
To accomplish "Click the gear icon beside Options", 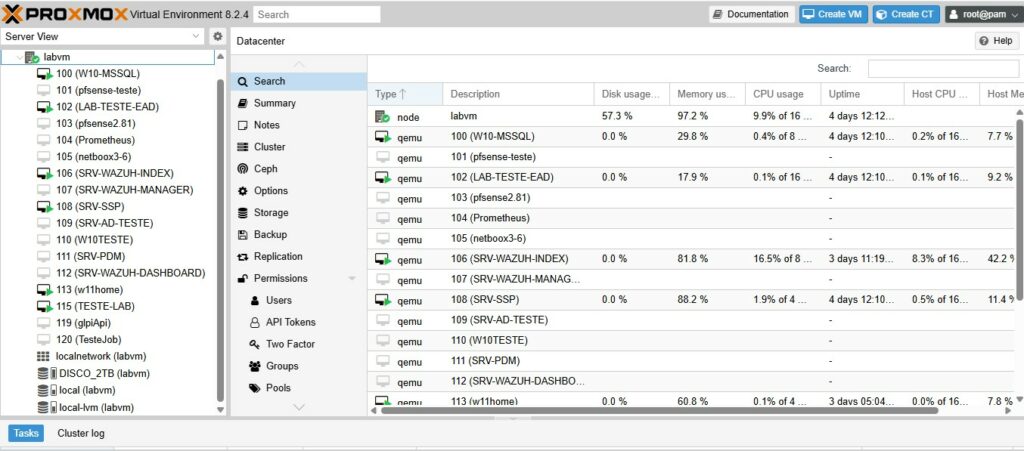I will click(243, 191).
